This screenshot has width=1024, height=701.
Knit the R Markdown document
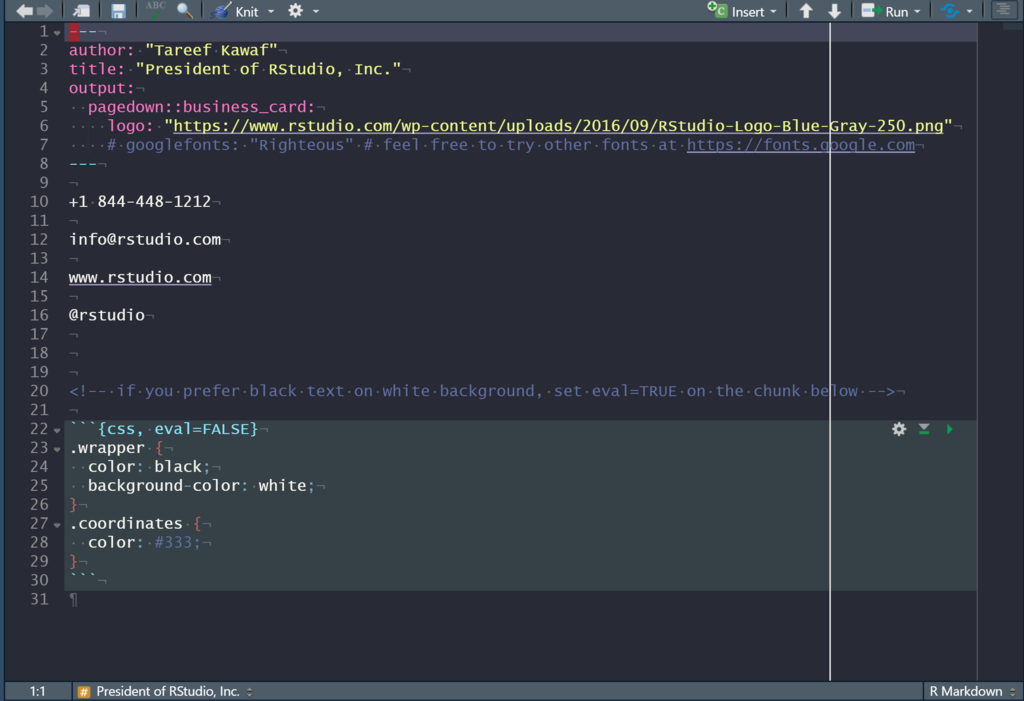tap(236, 11)
